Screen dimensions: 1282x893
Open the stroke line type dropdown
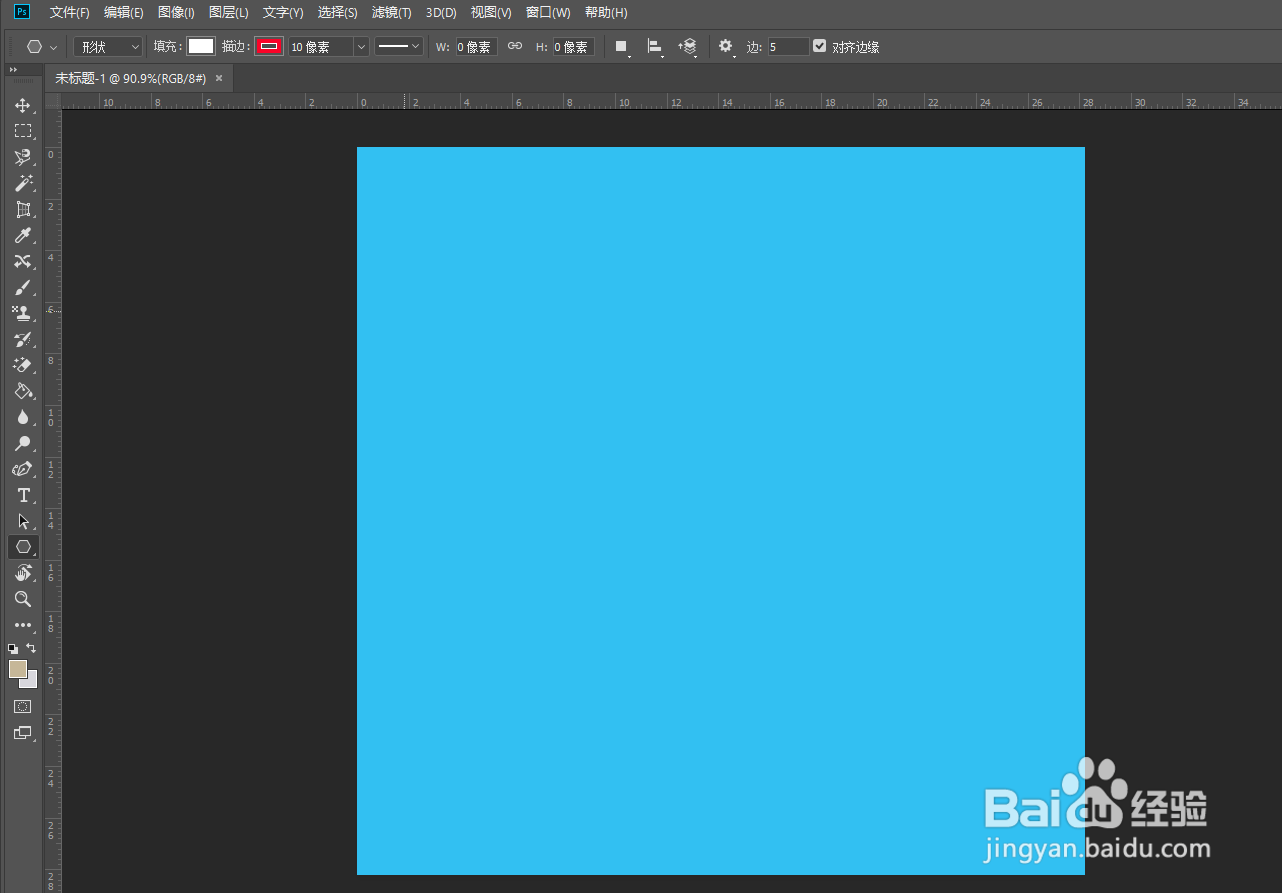pos(399,46)
